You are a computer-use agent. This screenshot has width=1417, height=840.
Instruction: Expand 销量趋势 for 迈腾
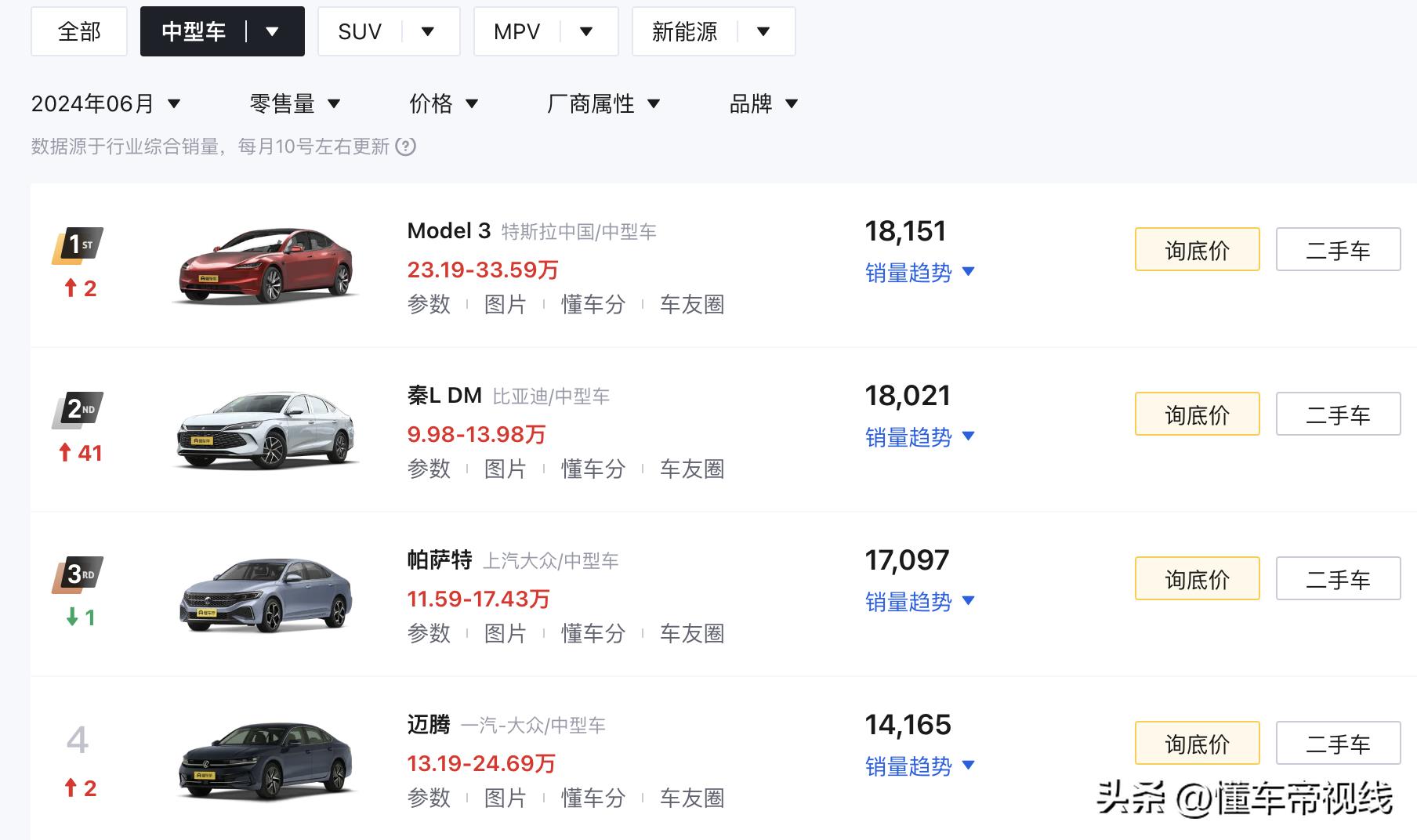coord(920,766)
